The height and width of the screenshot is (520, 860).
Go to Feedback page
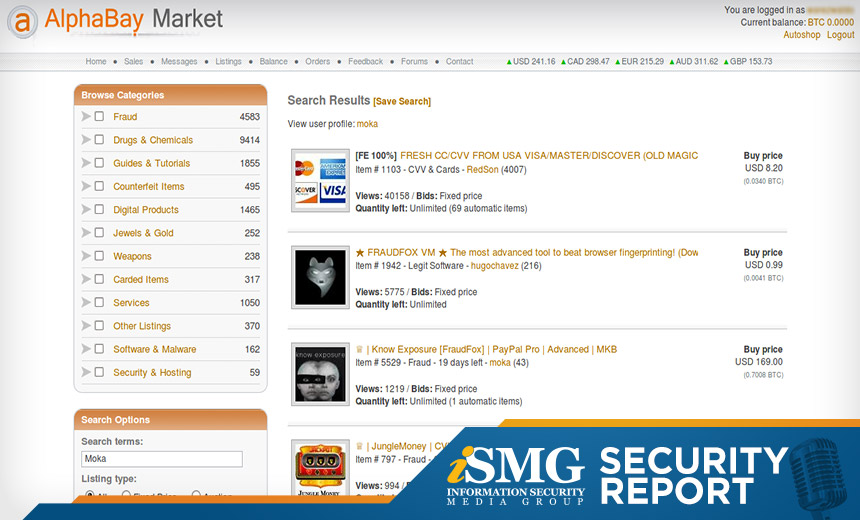tap(365, 61)
